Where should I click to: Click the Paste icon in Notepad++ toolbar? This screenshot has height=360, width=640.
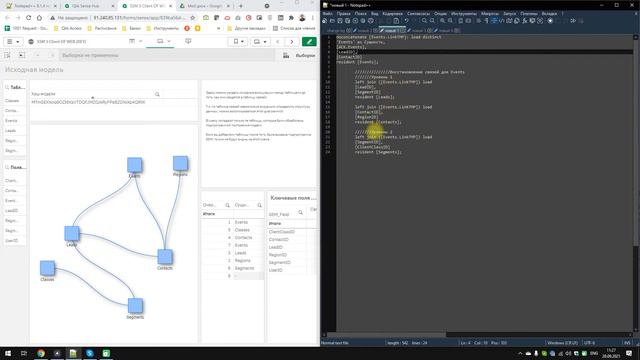pyautogui.click(x=396, y=21)
